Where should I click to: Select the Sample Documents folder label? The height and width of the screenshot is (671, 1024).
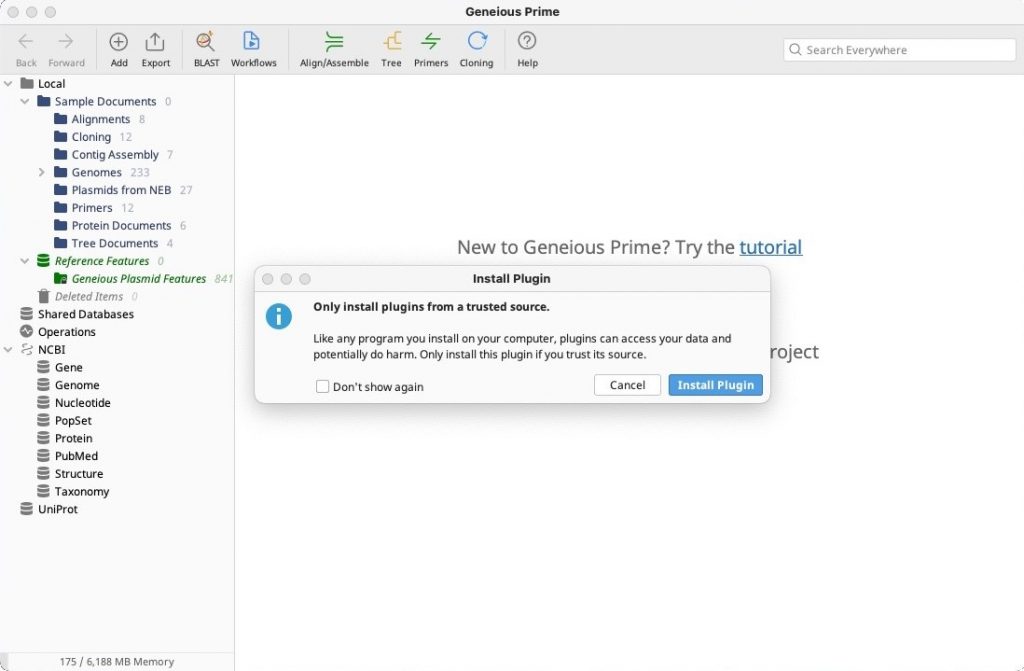pos(105,101)
